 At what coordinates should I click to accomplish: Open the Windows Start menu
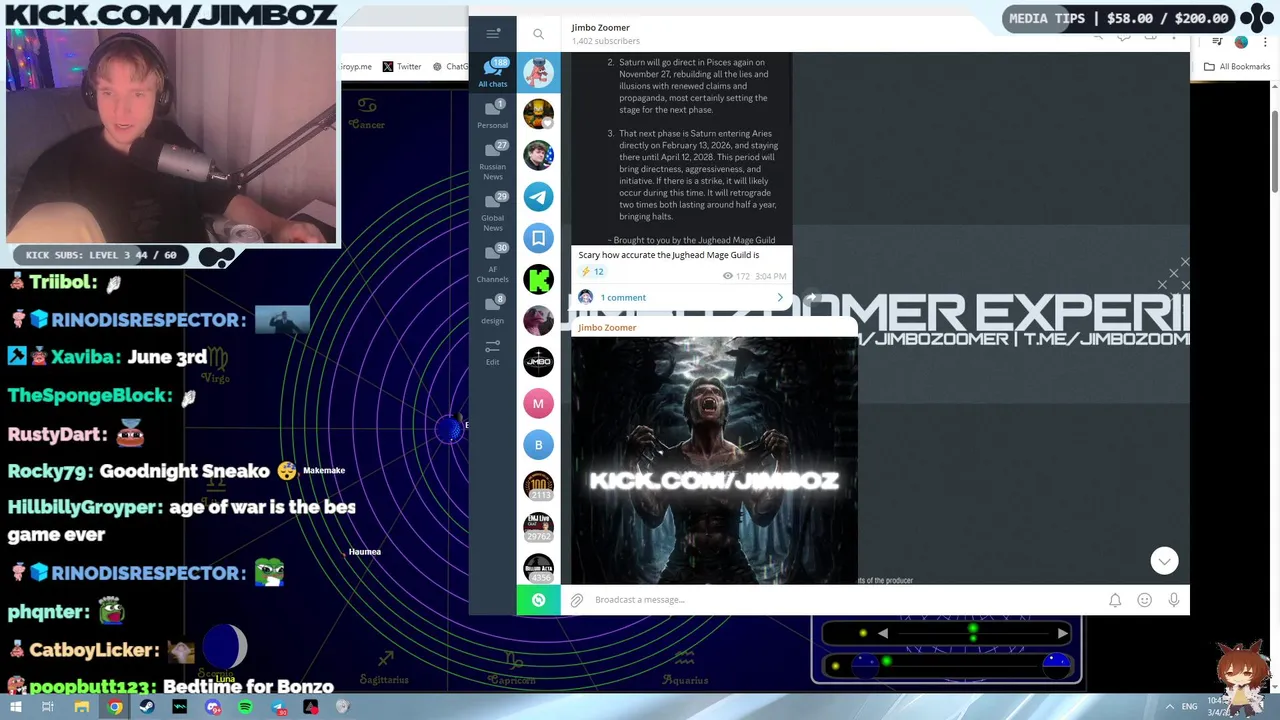(x=14, y=707)
